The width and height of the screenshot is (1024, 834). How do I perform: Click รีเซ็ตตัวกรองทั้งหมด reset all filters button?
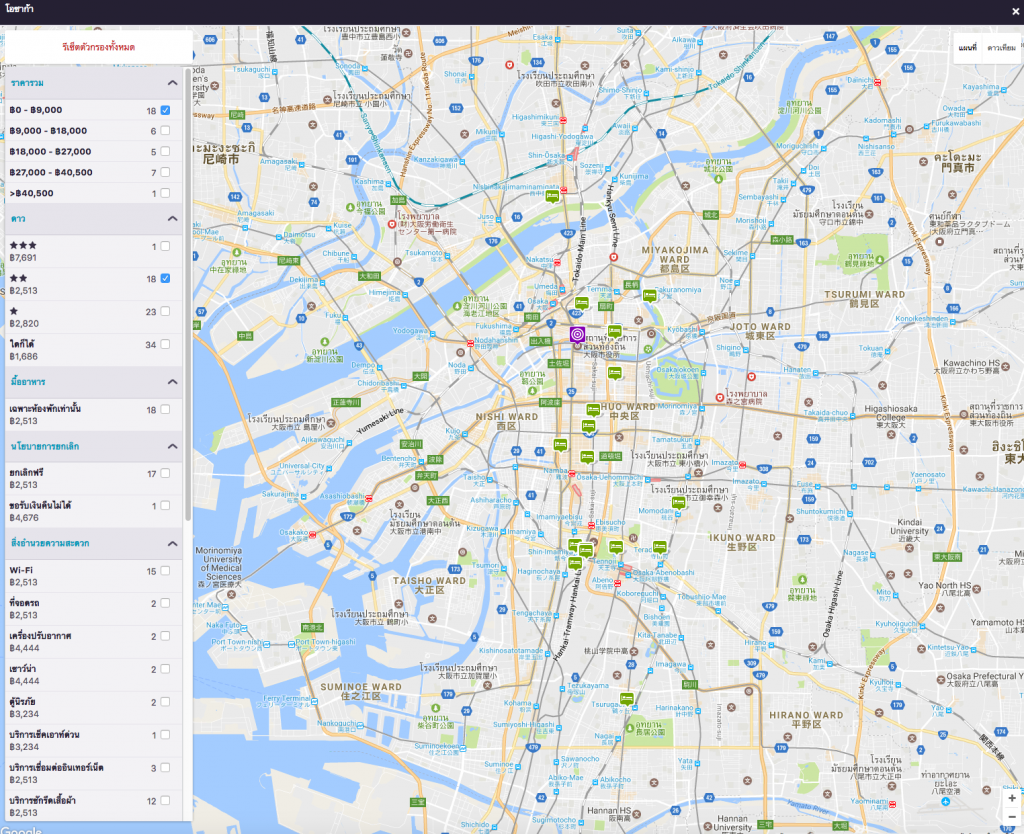pos(98,47)
